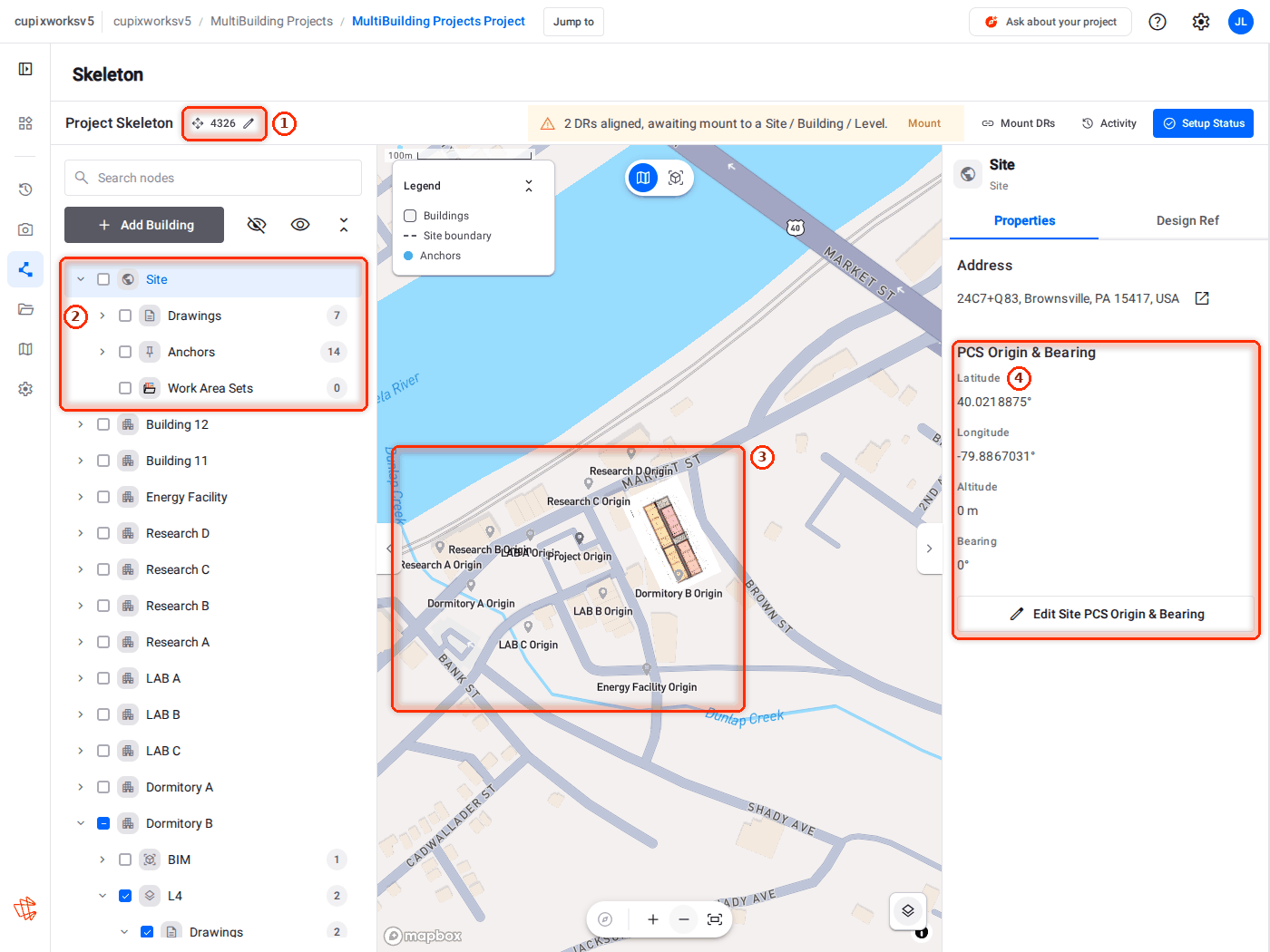Reset the map compass orientation

(x=605, y=919)
